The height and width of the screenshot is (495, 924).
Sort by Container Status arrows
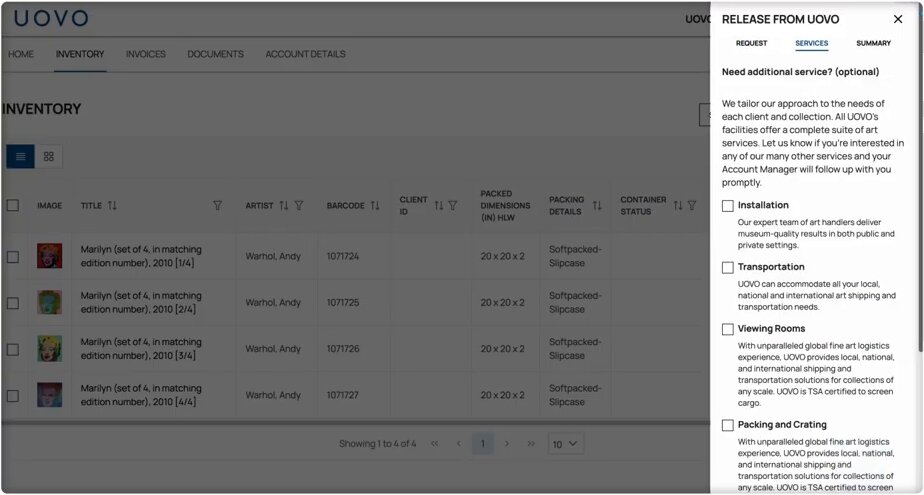click(x=678, y=205)
